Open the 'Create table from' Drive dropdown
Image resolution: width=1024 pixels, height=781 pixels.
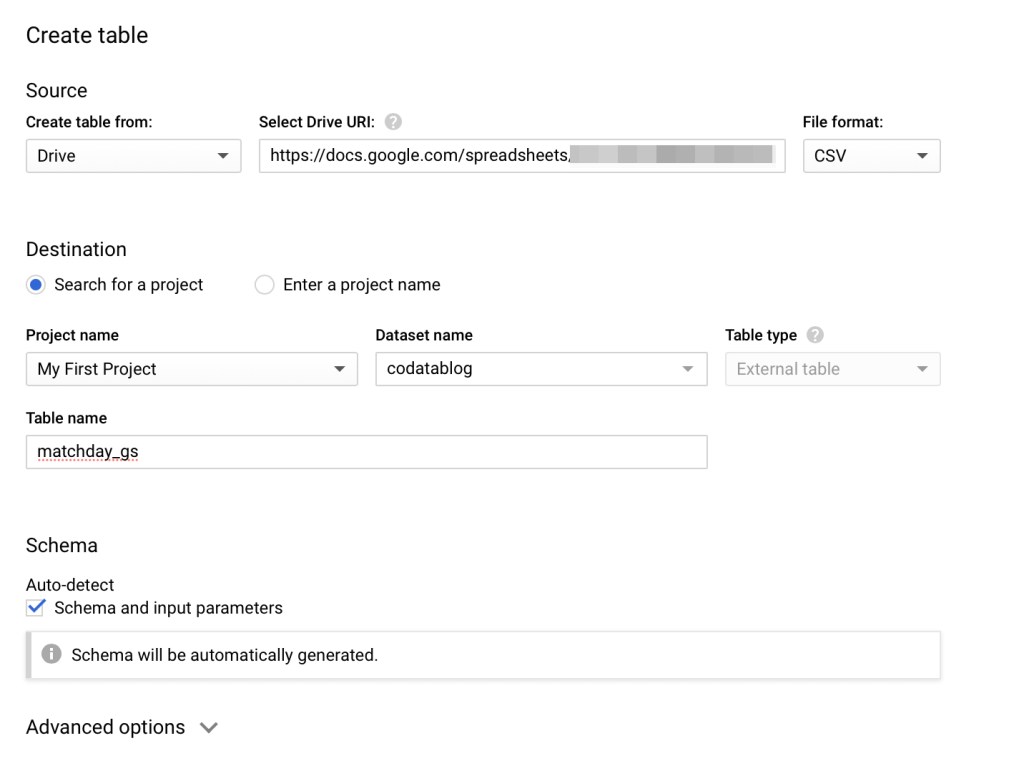(x=133, y=156)
